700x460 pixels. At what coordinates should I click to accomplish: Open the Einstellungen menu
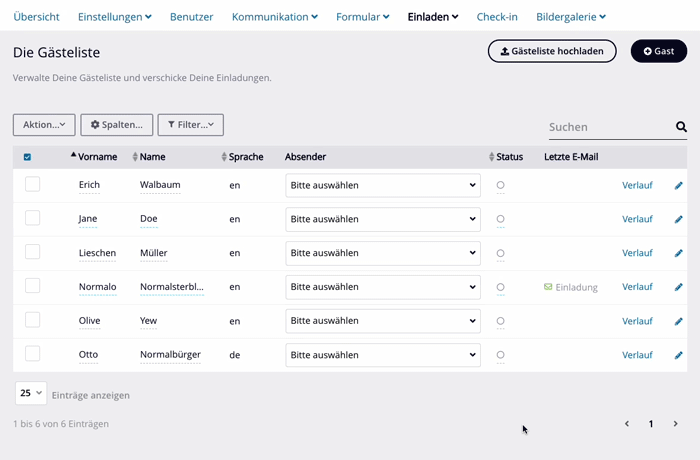(x=115, y=17)
